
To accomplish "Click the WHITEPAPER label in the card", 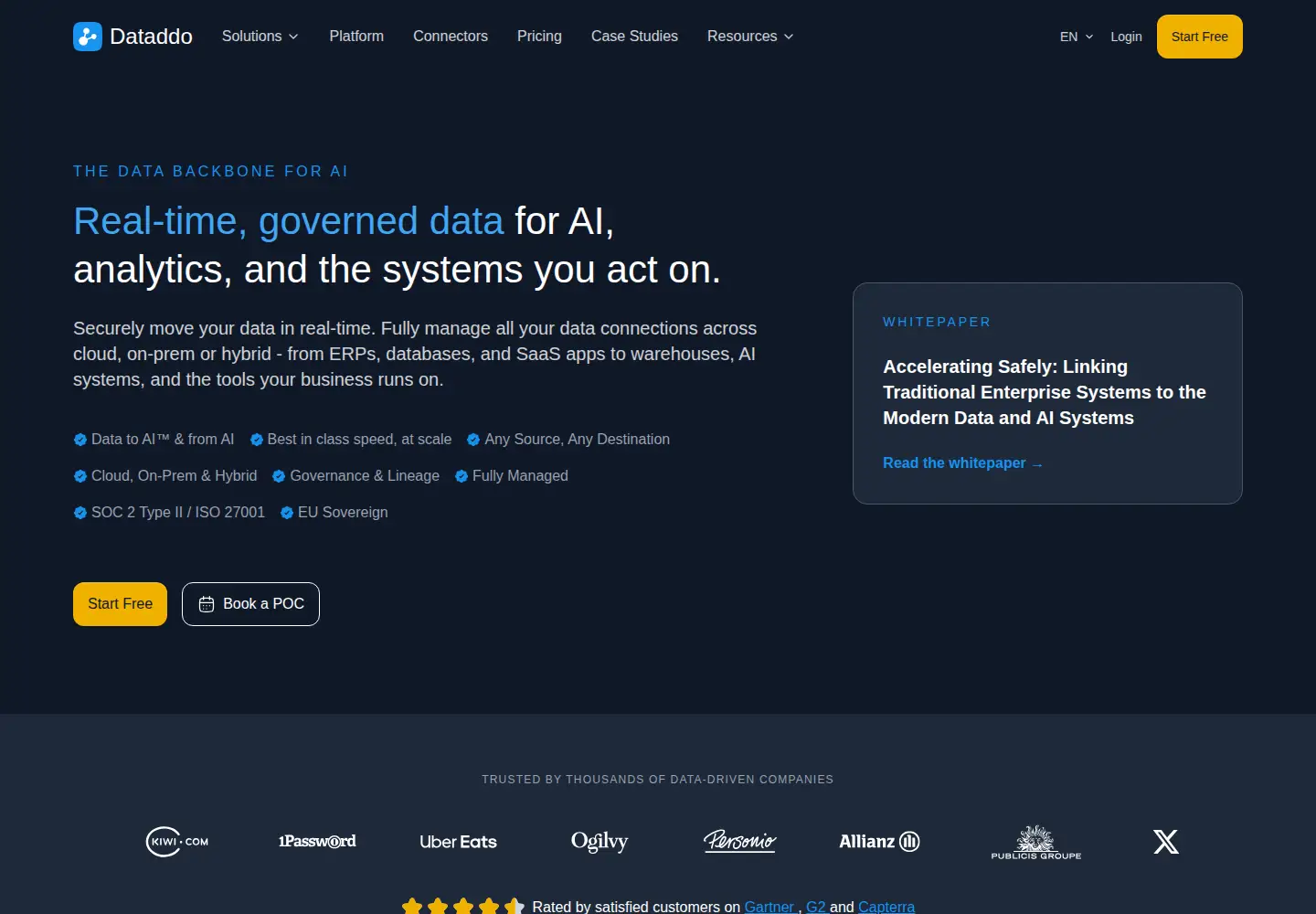I will point(937,322).
